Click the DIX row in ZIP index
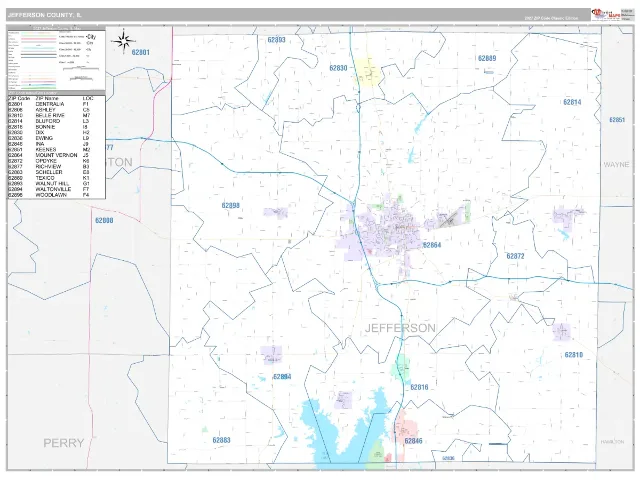The height and width of the screenshot is (480, 640). (56, 133)
